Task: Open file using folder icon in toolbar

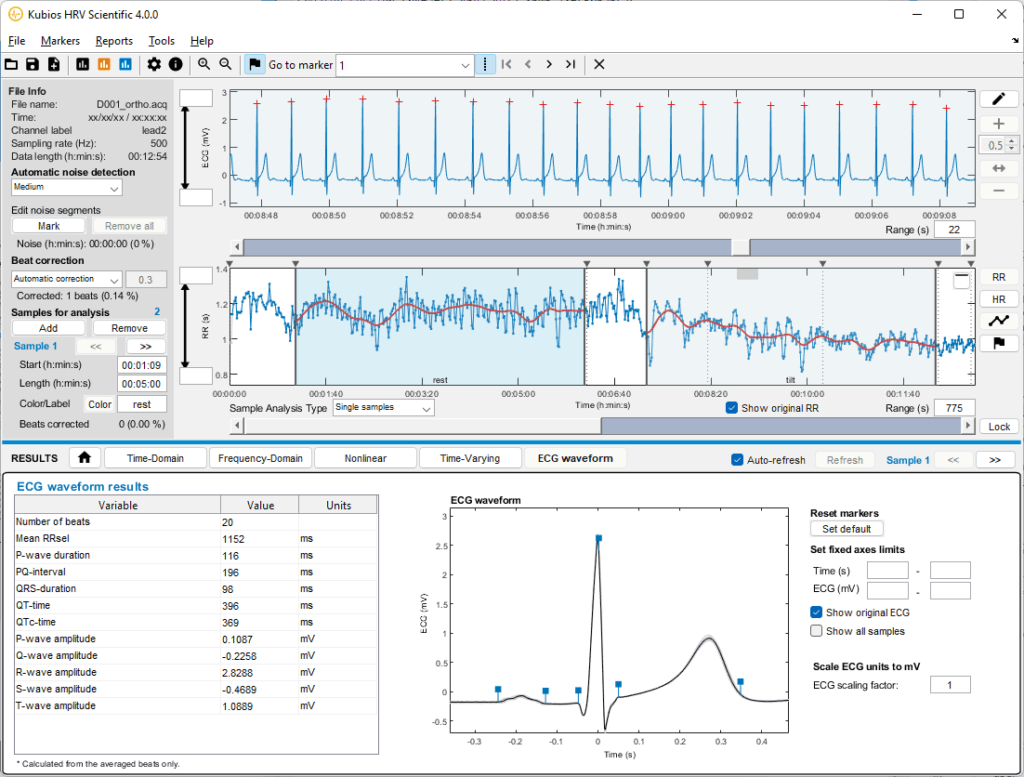Action: (11, 64)
